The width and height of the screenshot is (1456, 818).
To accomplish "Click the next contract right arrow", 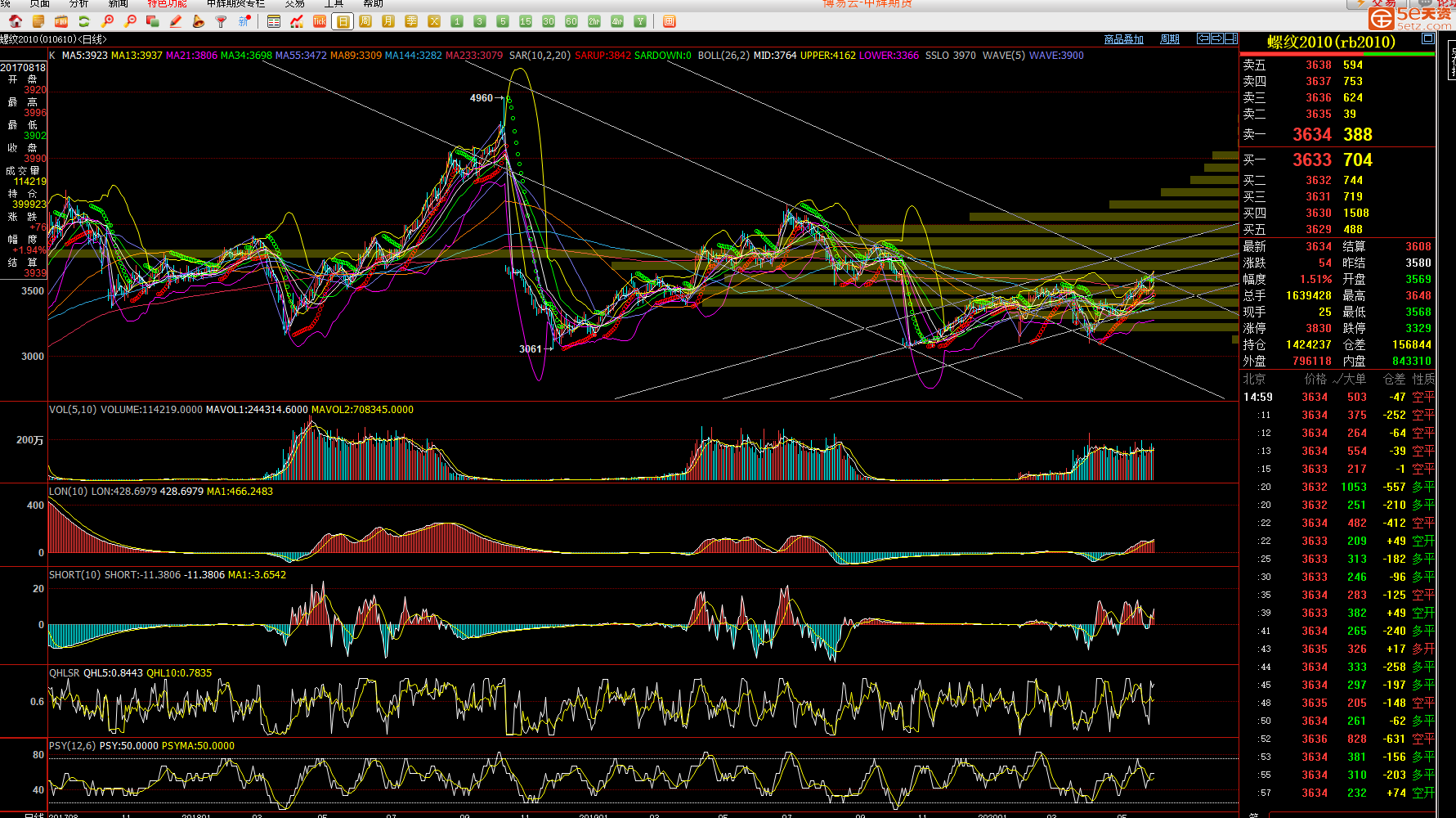I will click(1217, 38).
